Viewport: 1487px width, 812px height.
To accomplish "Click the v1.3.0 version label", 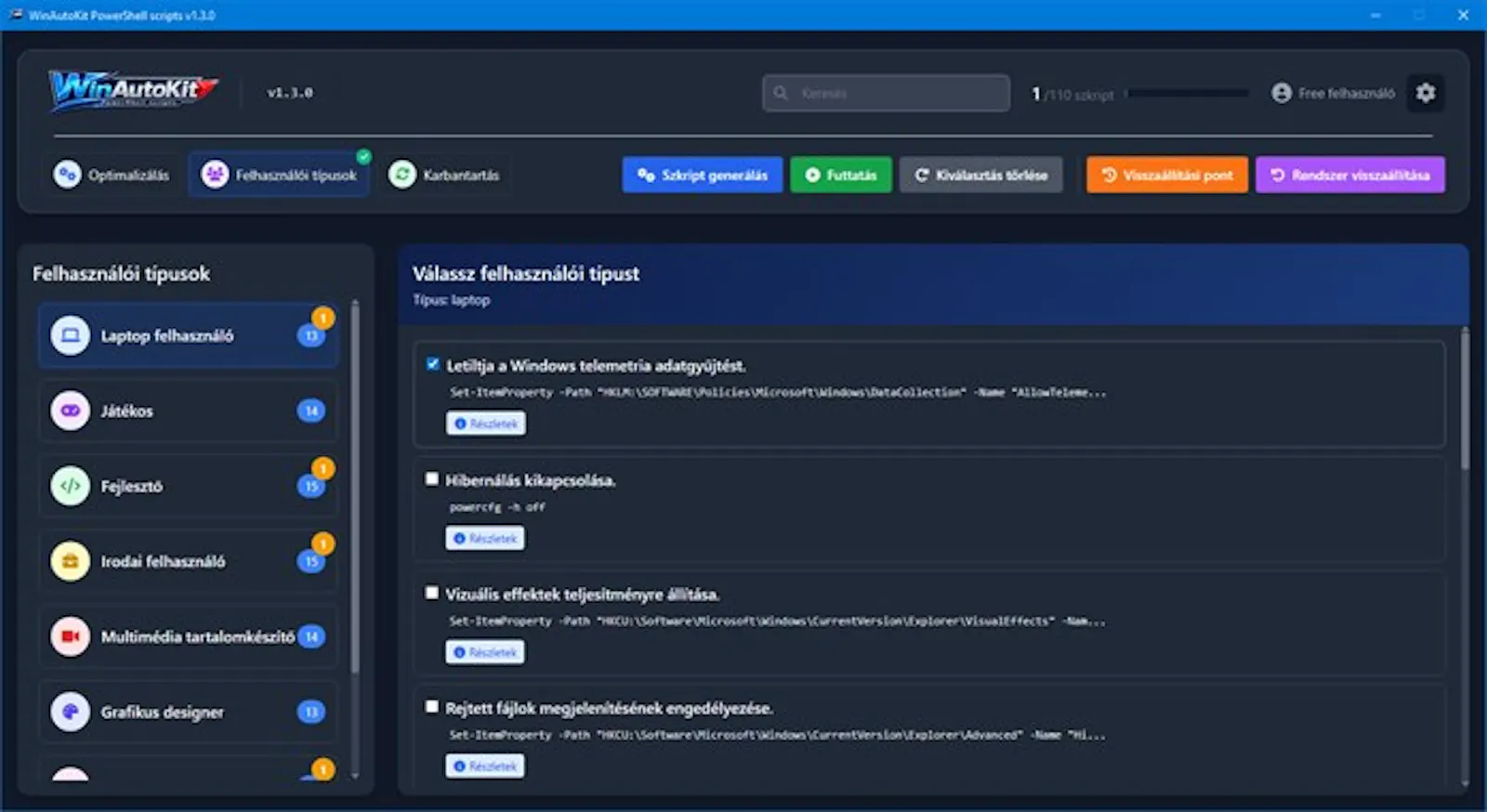I will (290, 93).
